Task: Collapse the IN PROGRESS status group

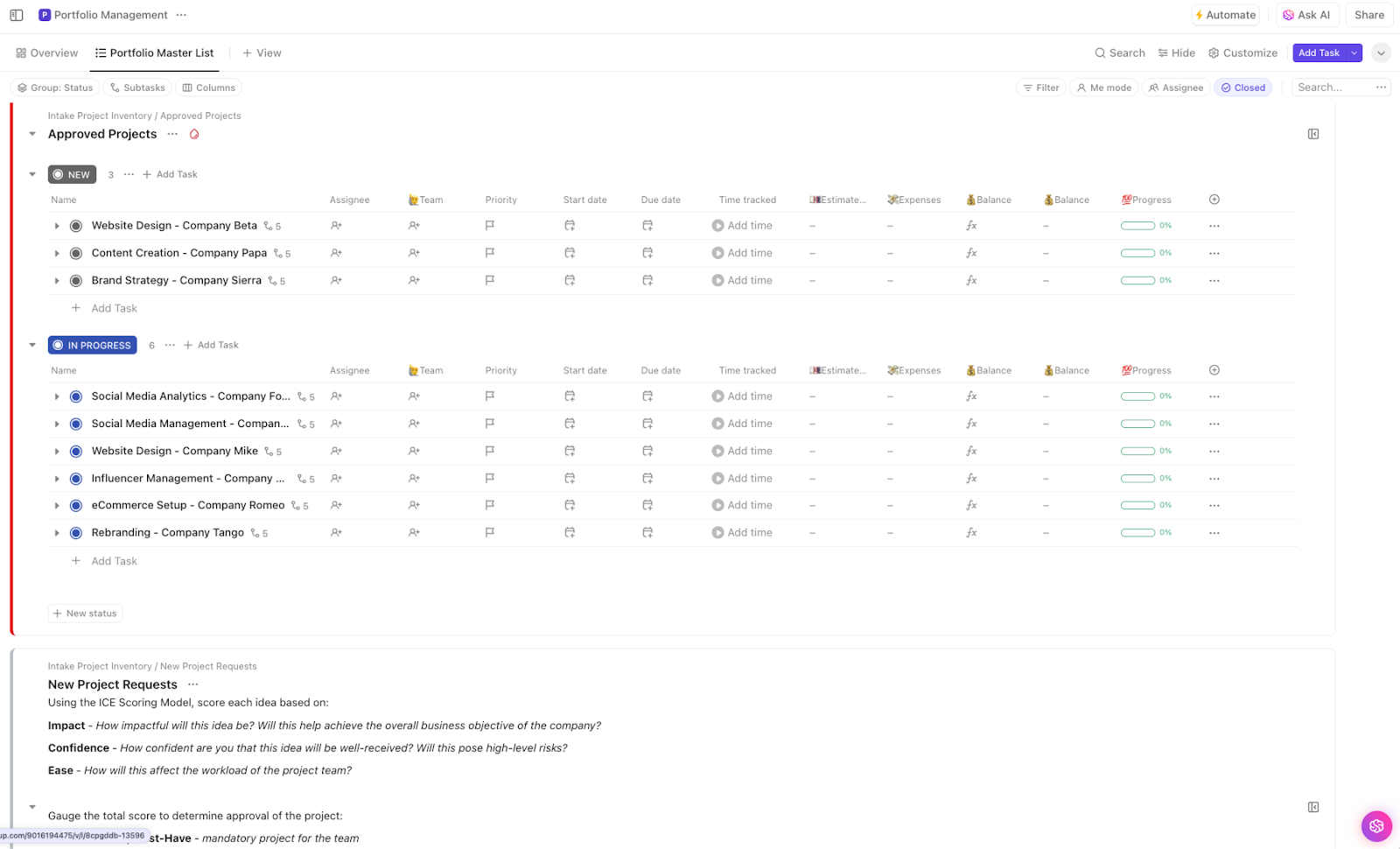Action: (32, 345)
